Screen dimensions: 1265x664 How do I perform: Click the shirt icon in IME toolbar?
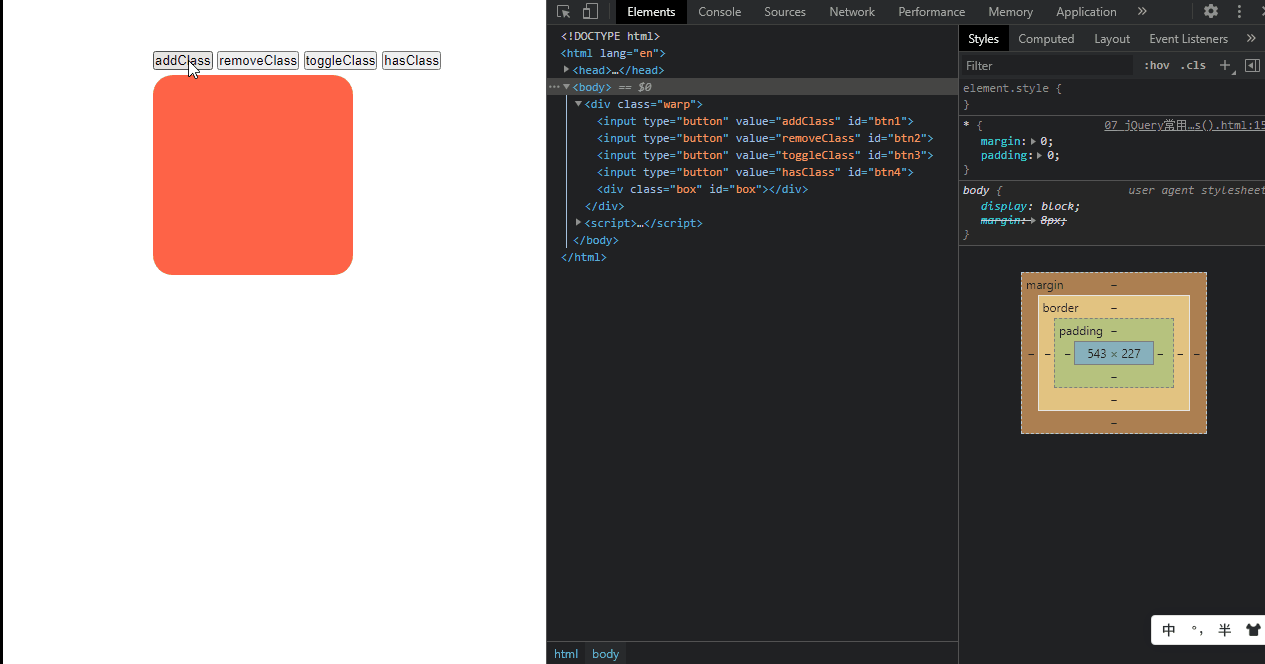[1253, 630]
